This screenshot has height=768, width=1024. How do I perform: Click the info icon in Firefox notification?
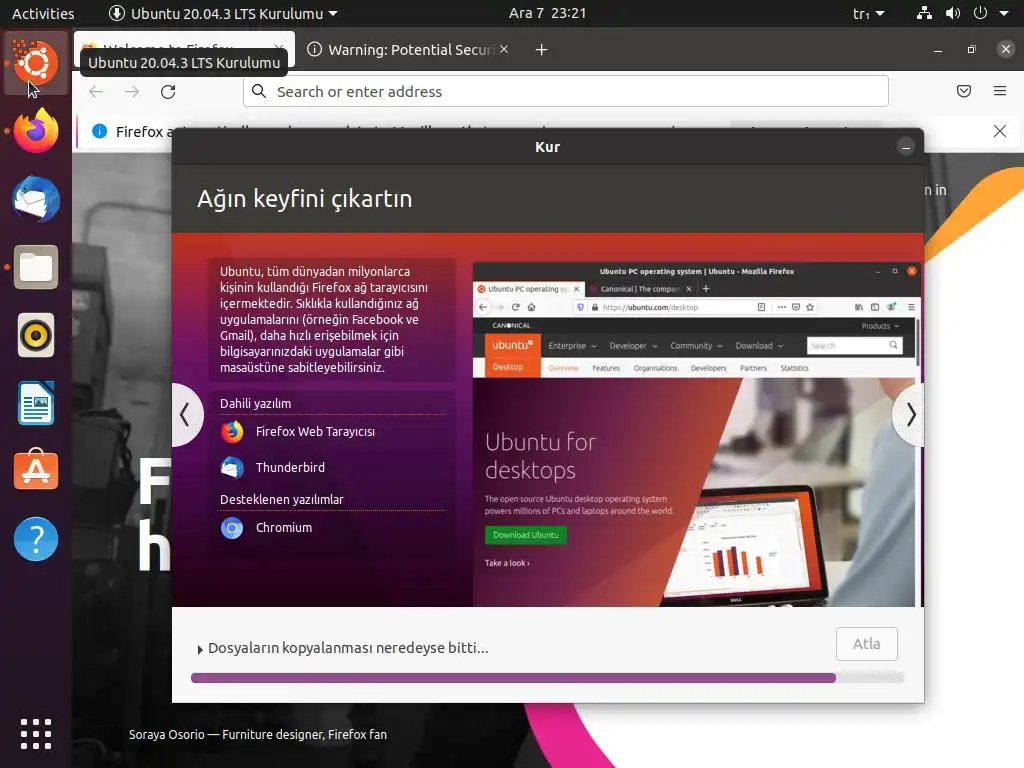point(99,131)
